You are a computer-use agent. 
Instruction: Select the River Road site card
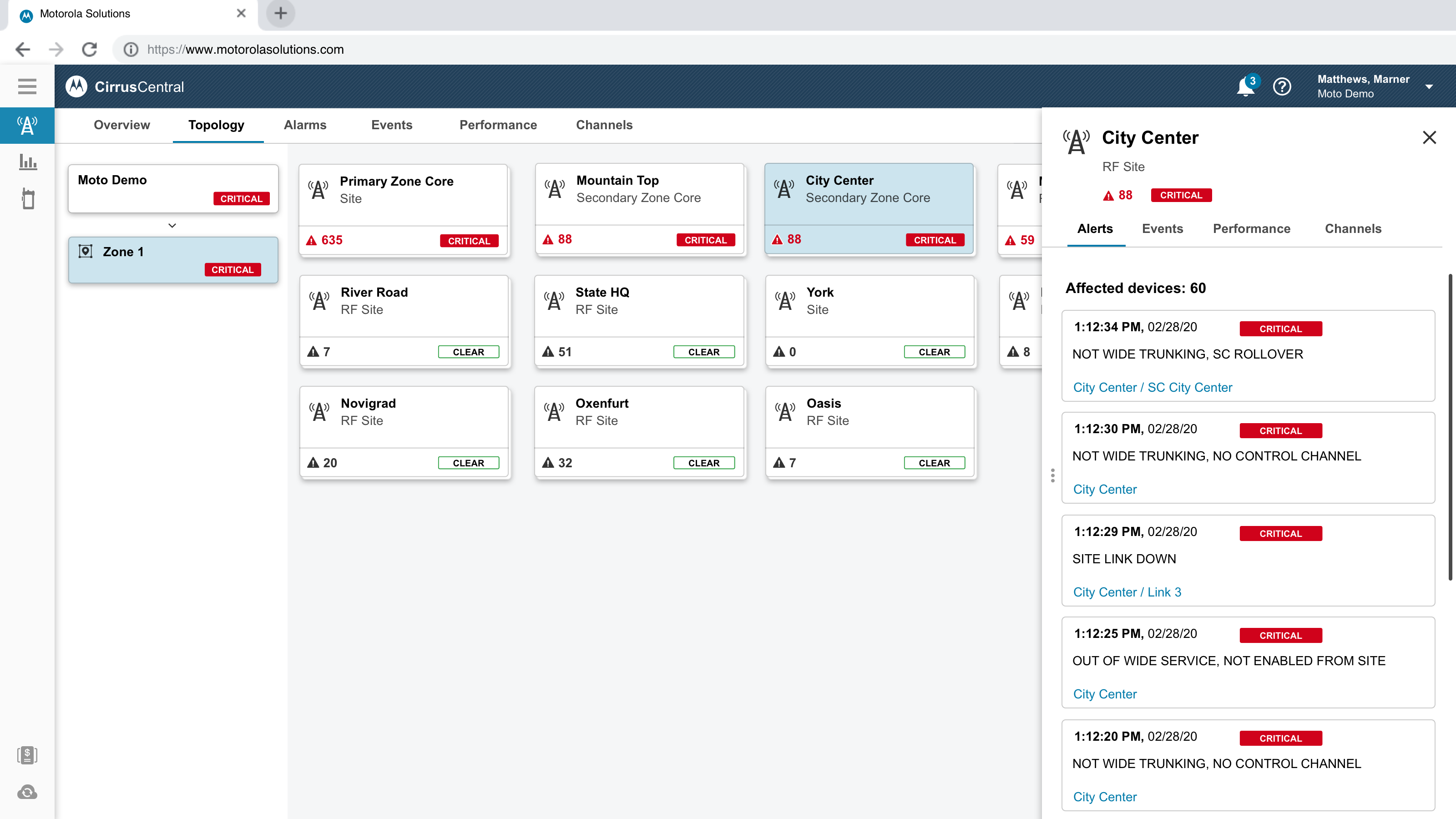click(404, 321)
